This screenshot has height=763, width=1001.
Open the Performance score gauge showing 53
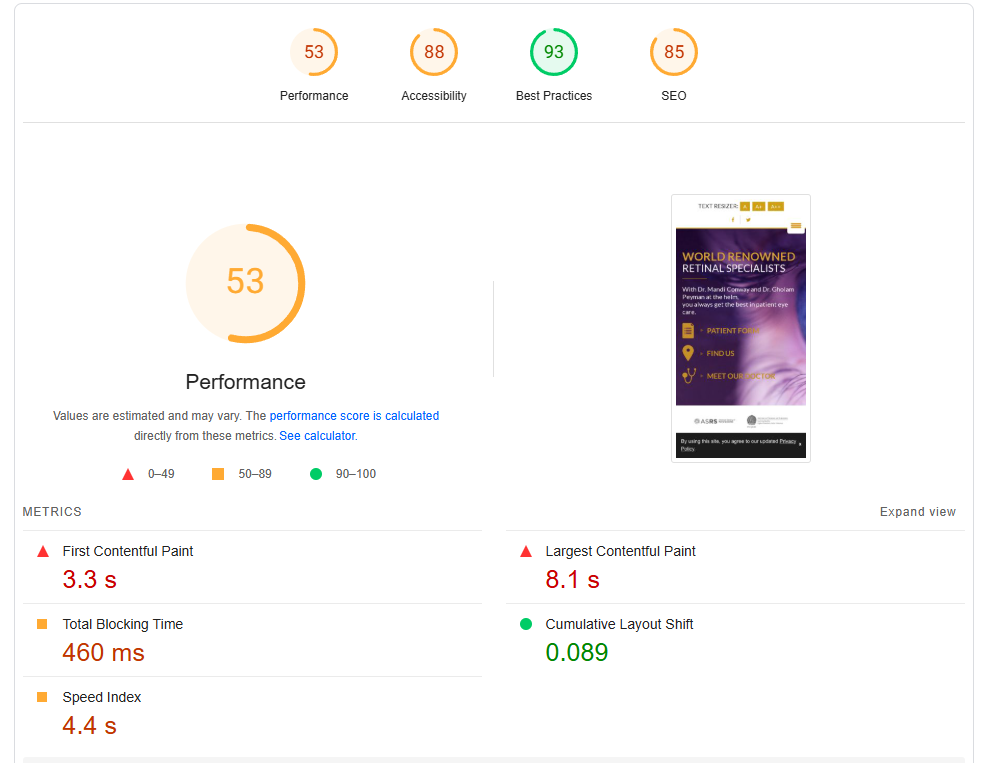pos(313,52)
